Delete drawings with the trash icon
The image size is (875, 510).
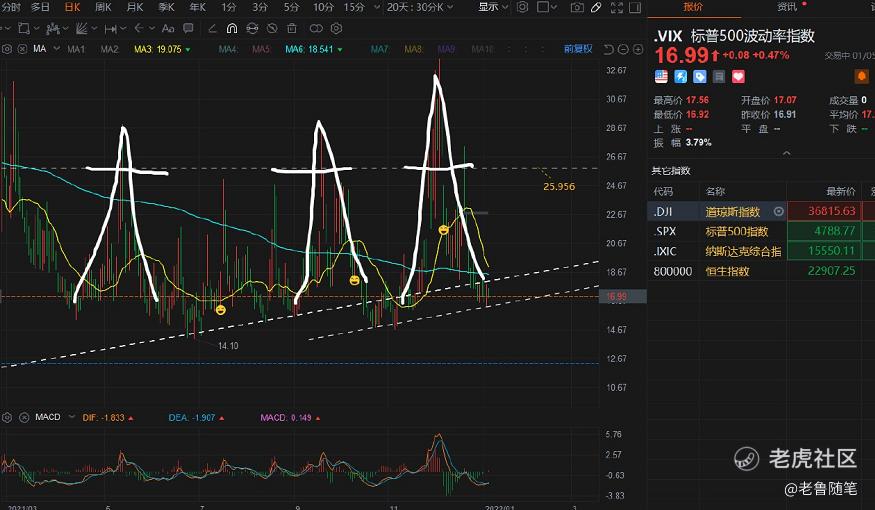(x=292, y=28)
